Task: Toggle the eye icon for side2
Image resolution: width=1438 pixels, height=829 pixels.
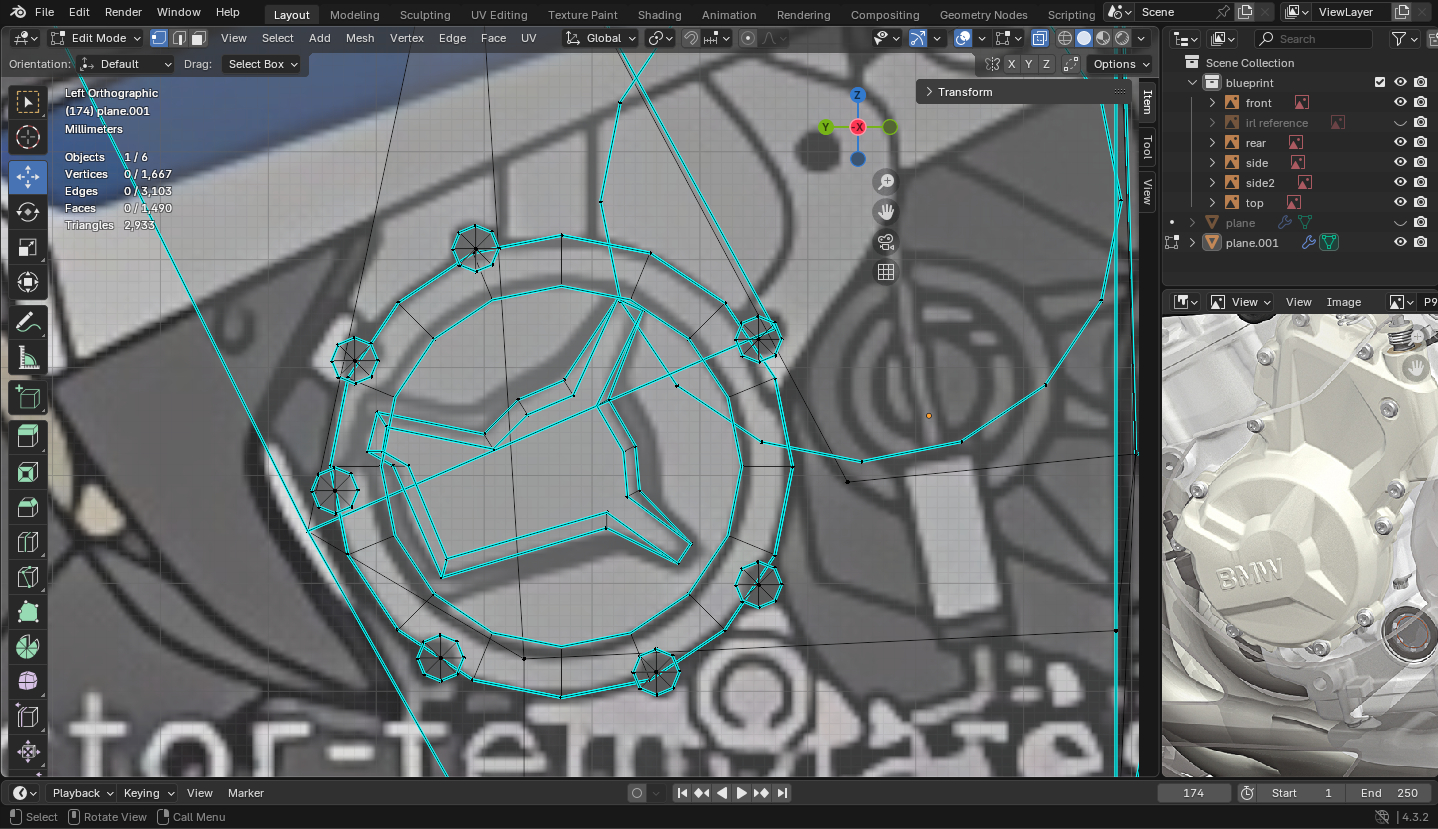Action: 1400,182
